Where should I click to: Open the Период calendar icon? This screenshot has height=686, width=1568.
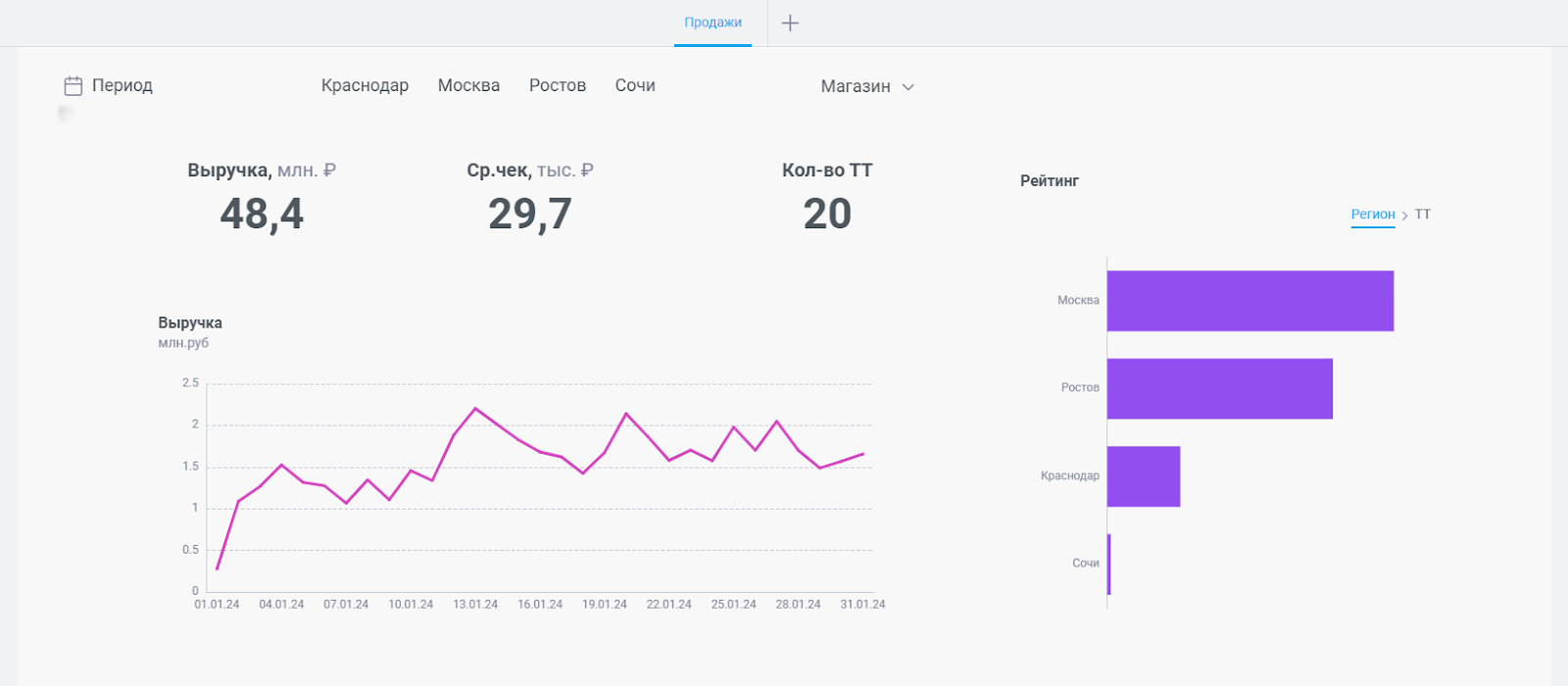pyautogui.click(x=73, y=86)
